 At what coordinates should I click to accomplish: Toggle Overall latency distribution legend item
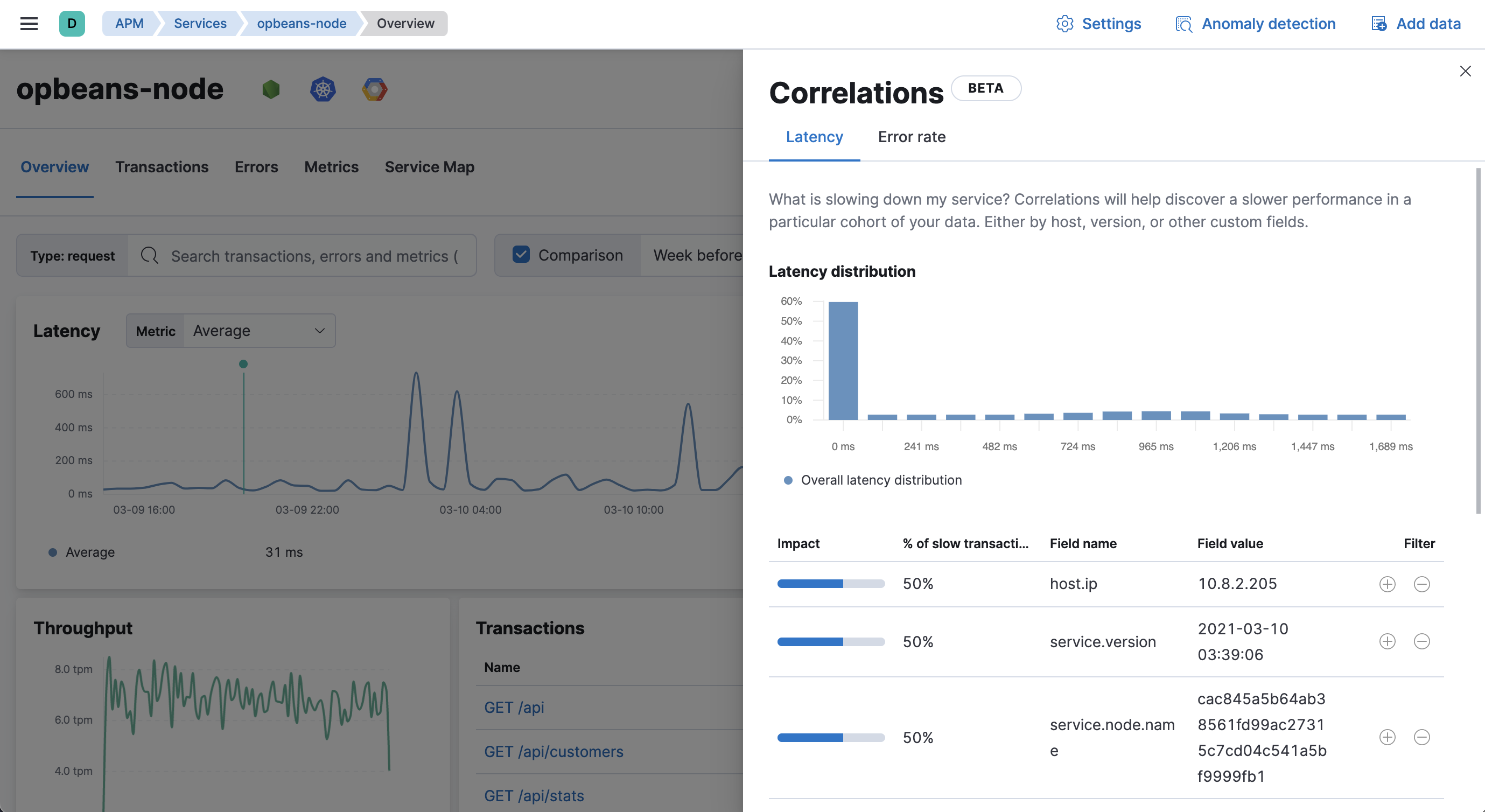tap(880, 480)
